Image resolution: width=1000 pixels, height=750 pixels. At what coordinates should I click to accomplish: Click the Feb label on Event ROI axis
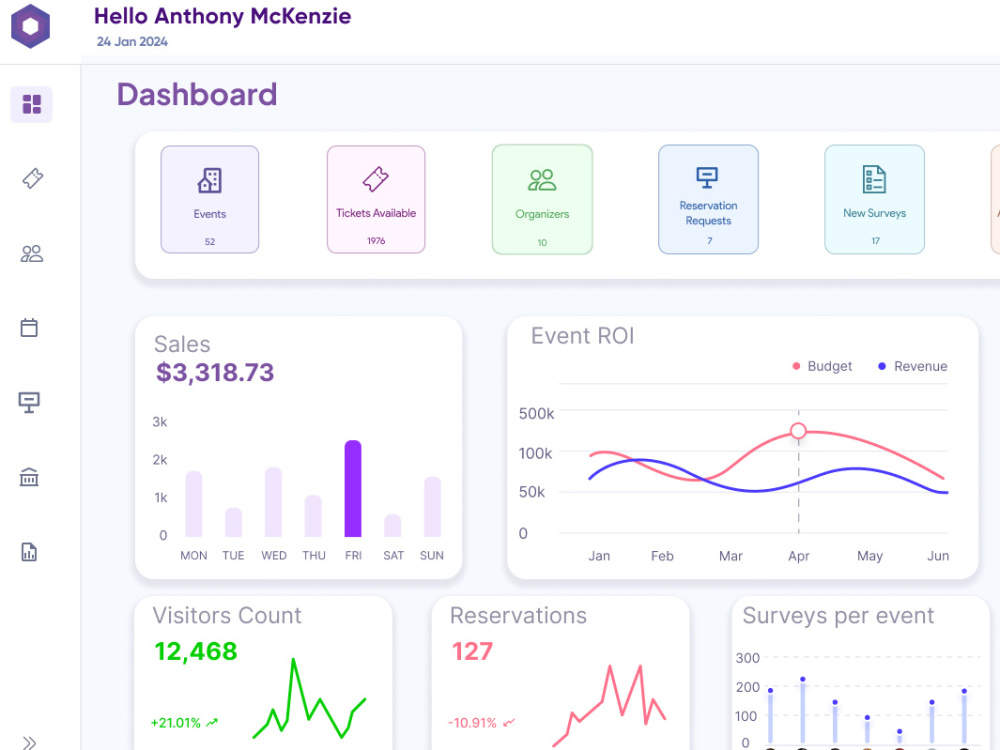(662, 556)
